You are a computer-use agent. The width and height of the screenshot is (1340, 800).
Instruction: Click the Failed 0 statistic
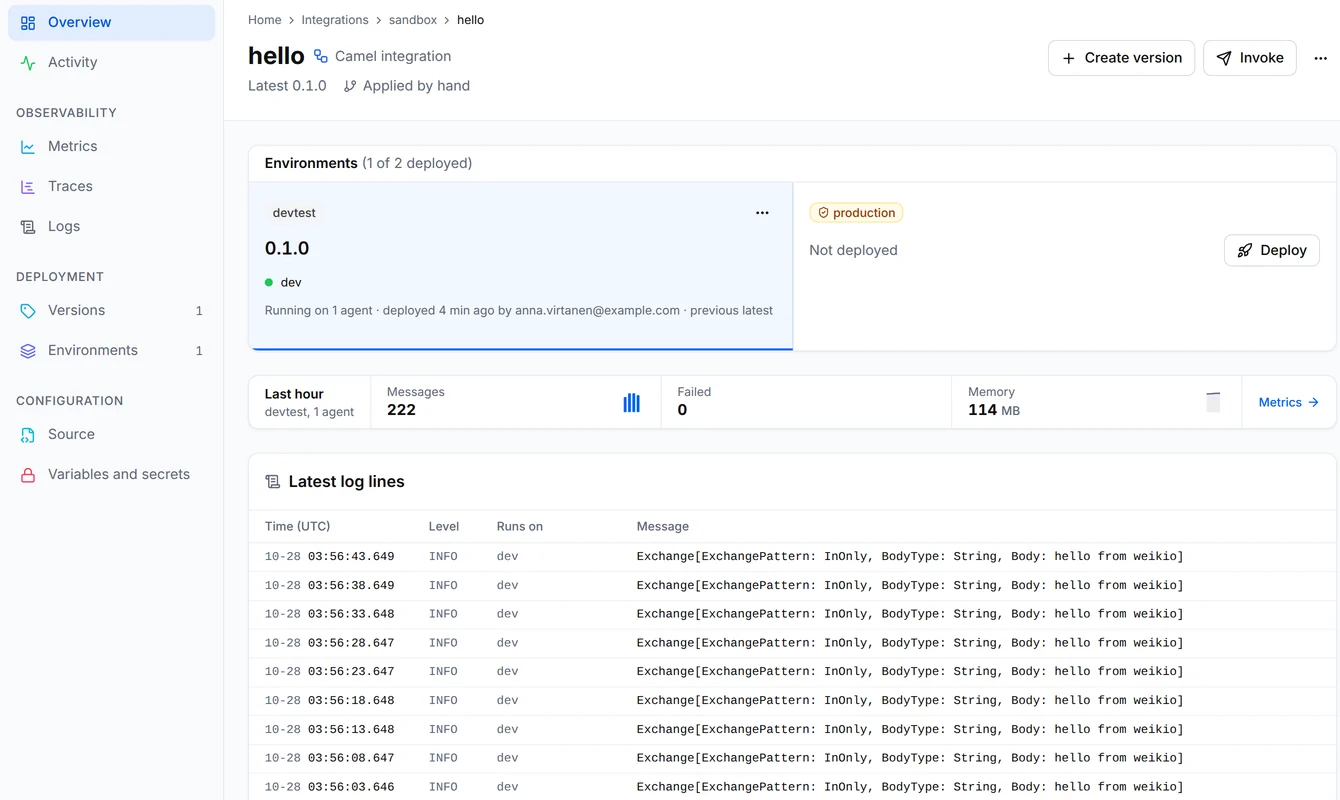(806, 402)
